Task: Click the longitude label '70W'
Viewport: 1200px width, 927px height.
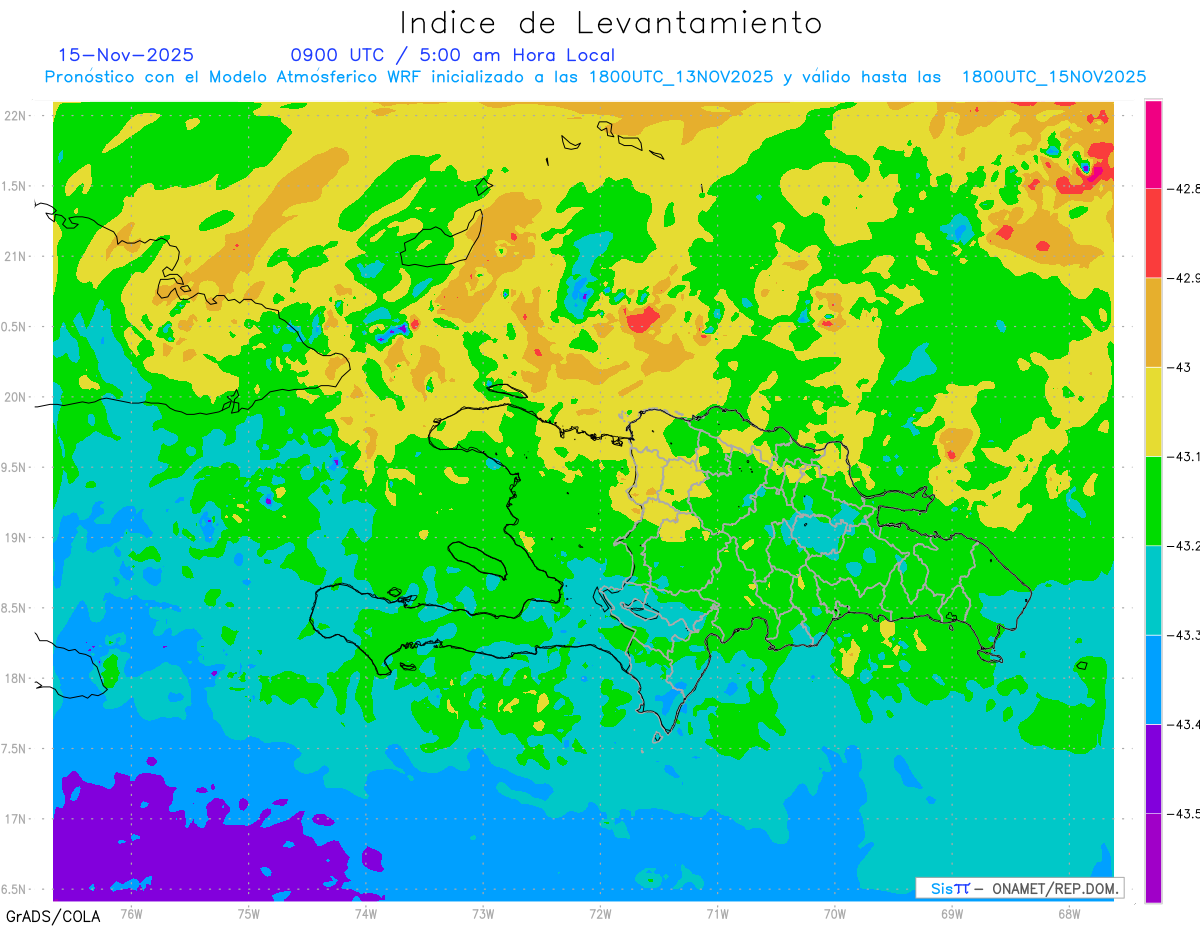Action: (x=835, y=913)
